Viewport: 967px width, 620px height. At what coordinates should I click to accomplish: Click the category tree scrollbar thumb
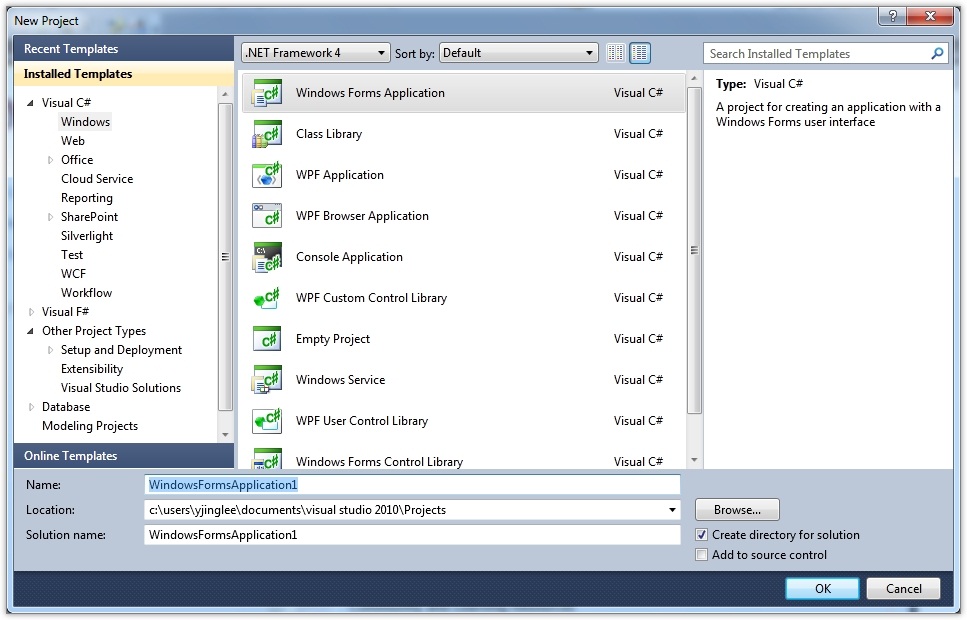pos(225,257)
